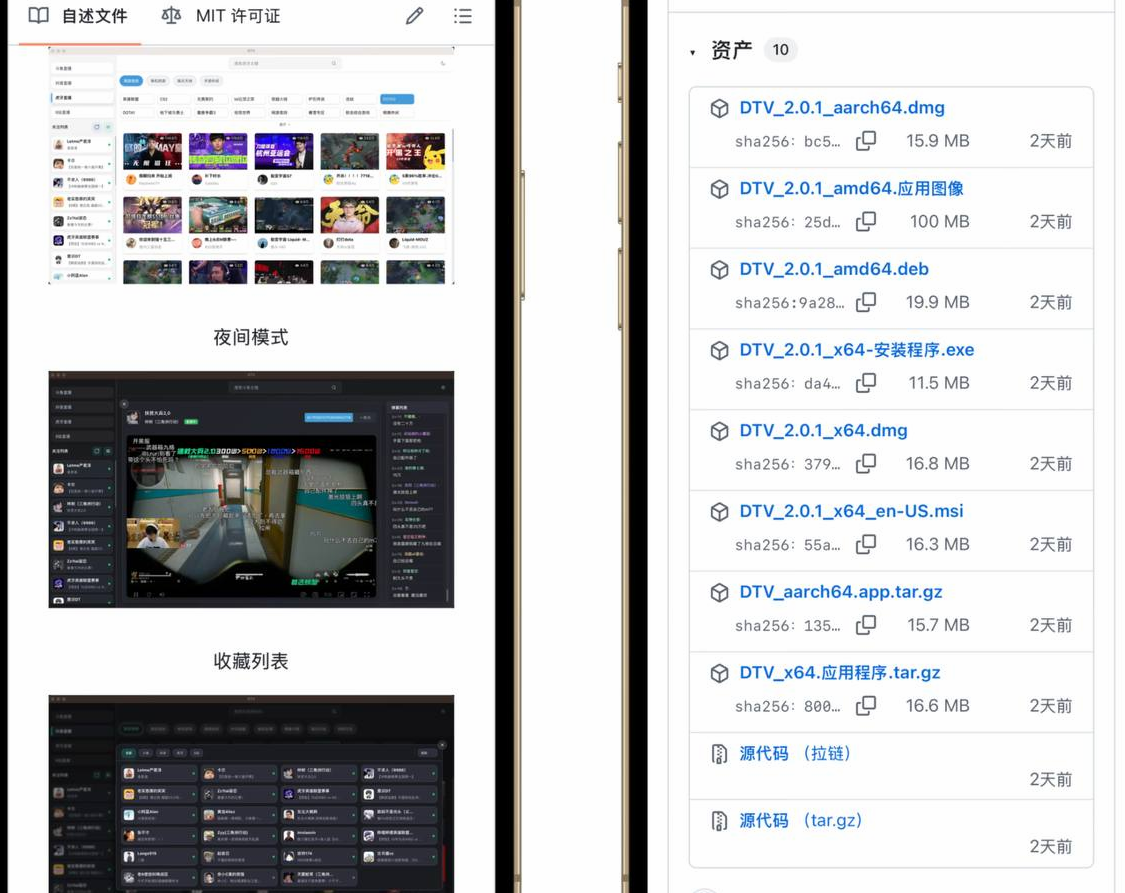Copy sha256 hash of DTV_2.0.1_amd64.deb
This screenshot has height=893, width=1125.
pyautogui.click(x=866, y=302)
